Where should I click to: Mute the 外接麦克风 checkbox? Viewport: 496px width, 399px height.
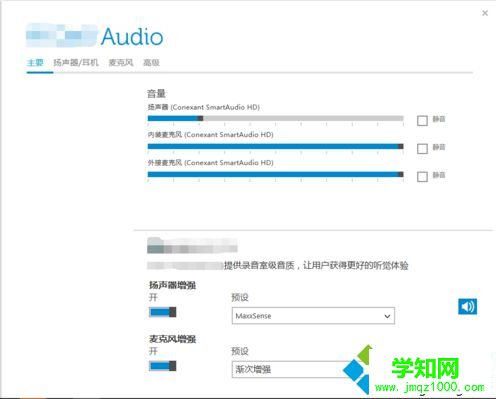[x=422, y=176]
